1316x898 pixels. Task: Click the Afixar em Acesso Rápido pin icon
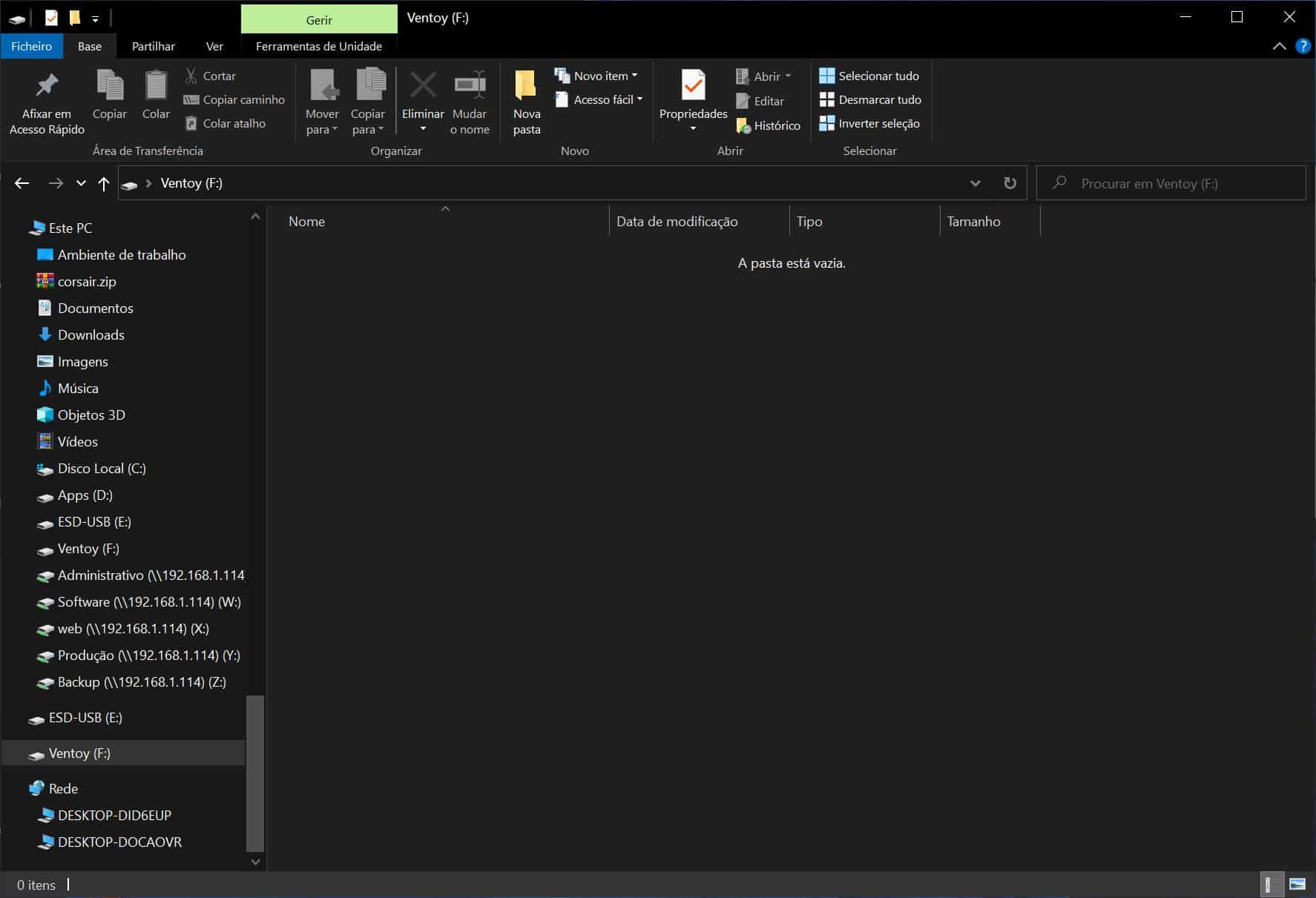(x=47, y=86)
